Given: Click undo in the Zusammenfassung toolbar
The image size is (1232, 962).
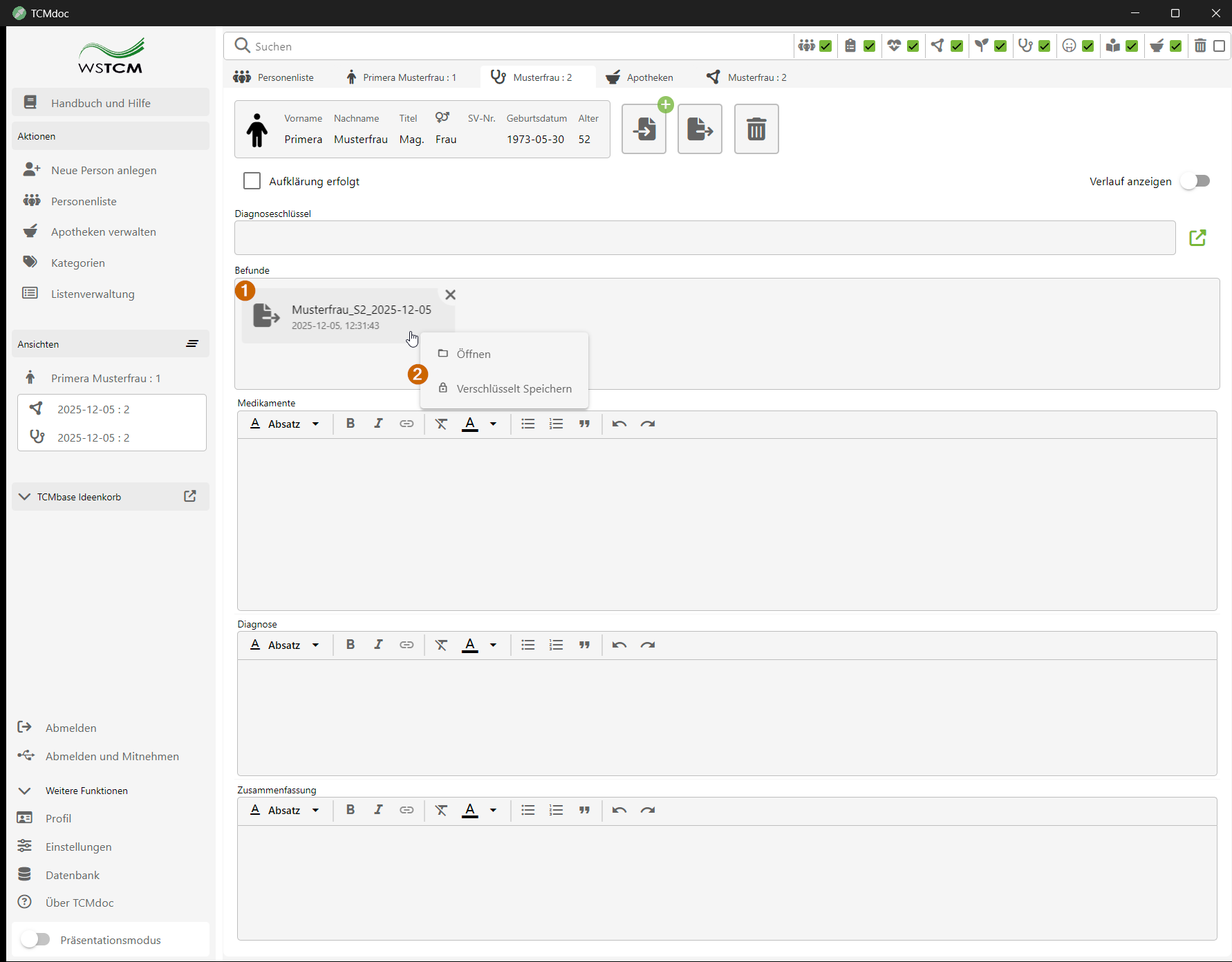Looking at the screenshot, I should click(619, 810).
